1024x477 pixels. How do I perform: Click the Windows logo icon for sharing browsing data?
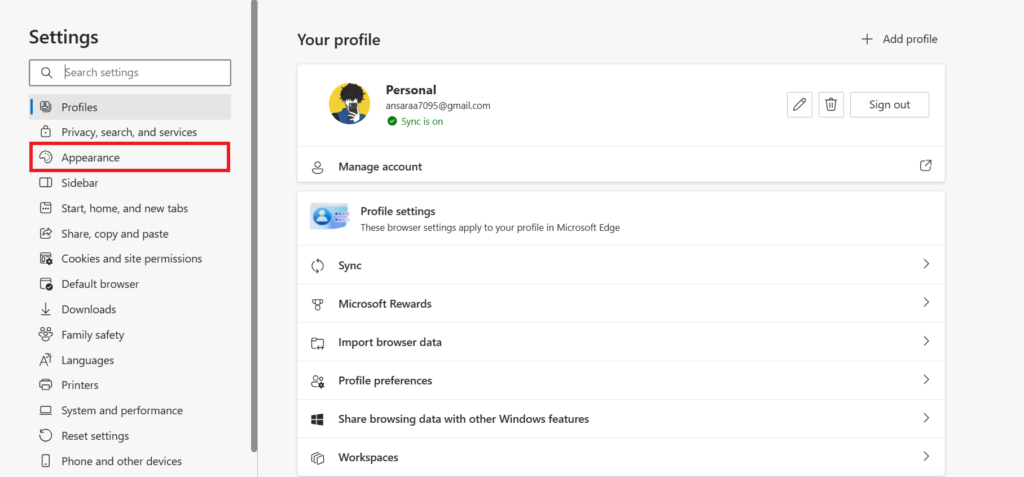coord(318,419)
